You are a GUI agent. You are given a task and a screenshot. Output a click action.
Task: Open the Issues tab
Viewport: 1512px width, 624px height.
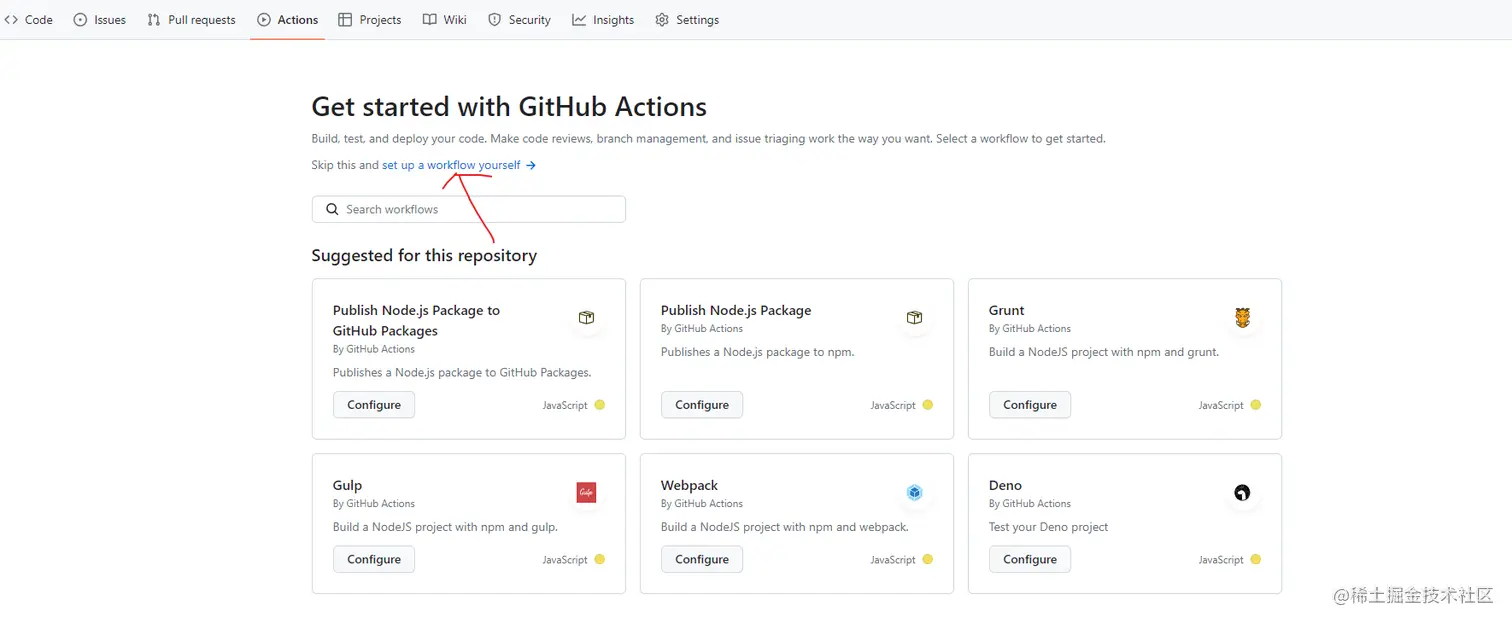[100, 20]
